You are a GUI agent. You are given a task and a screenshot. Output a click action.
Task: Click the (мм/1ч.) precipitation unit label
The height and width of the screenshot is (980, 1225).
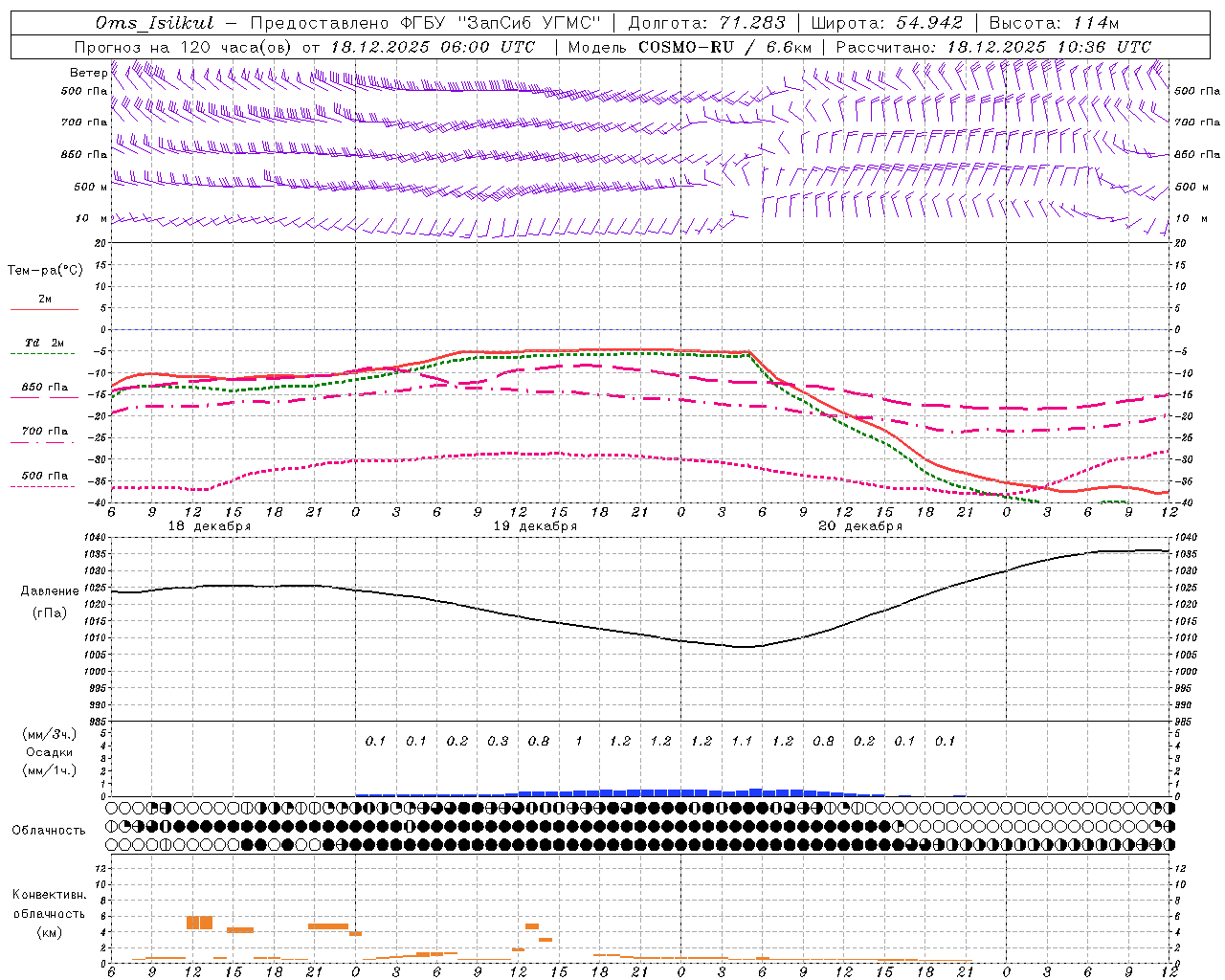pyautogui.click(x=50, y=770)
